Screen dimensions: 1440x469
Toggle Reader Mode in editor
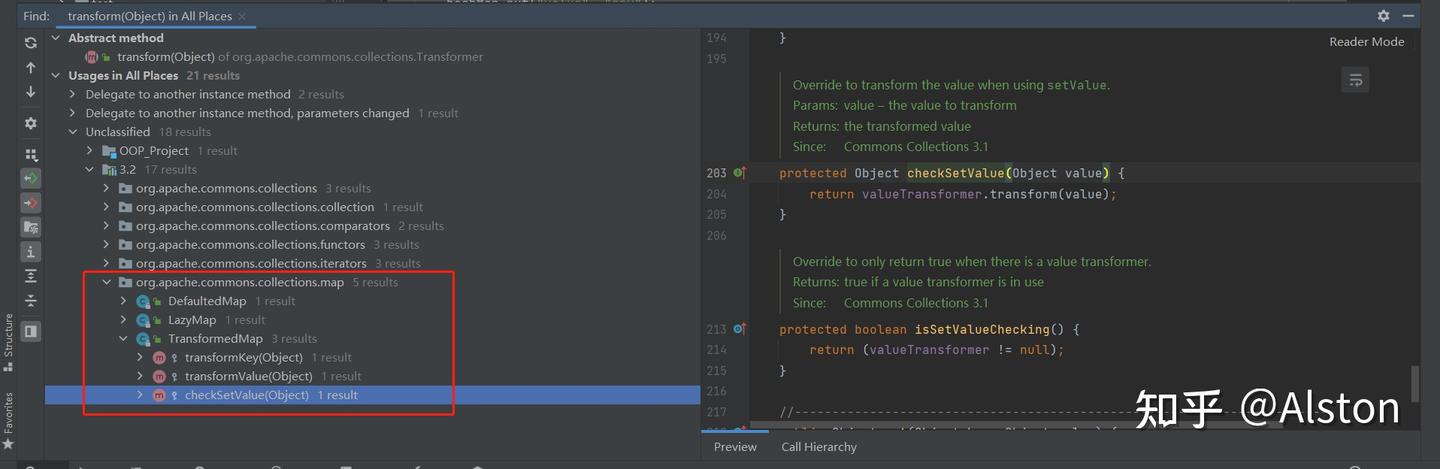click(x=1366, y=42)
